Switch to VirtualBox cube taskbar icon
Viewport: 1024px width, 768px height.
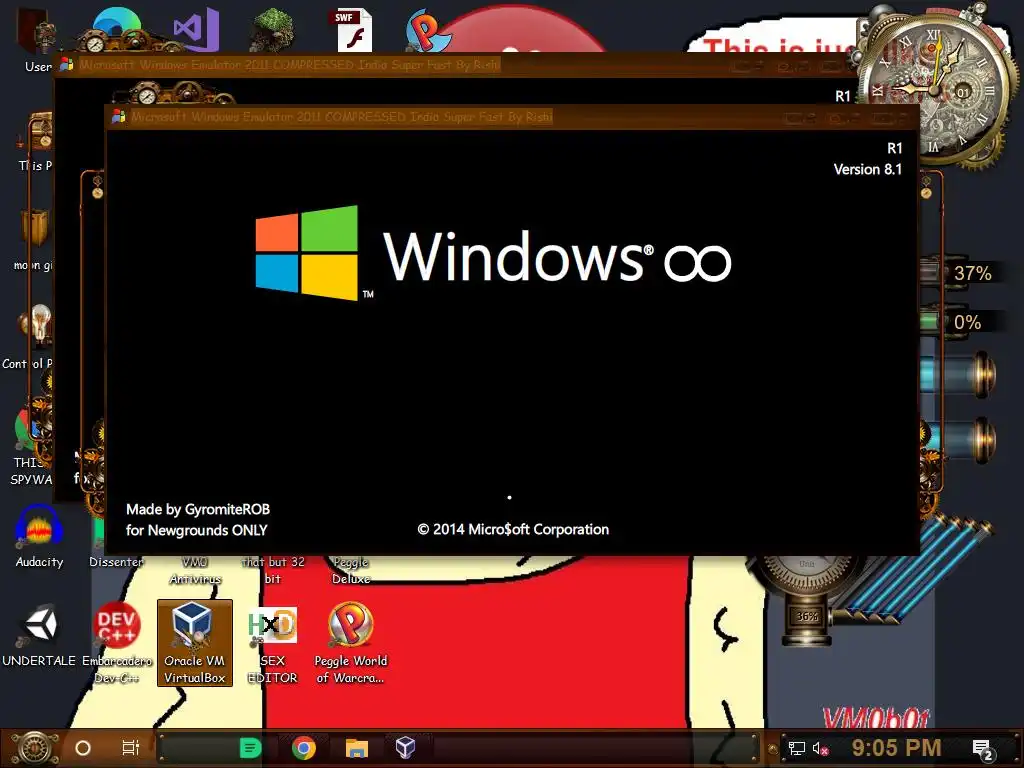406,747
